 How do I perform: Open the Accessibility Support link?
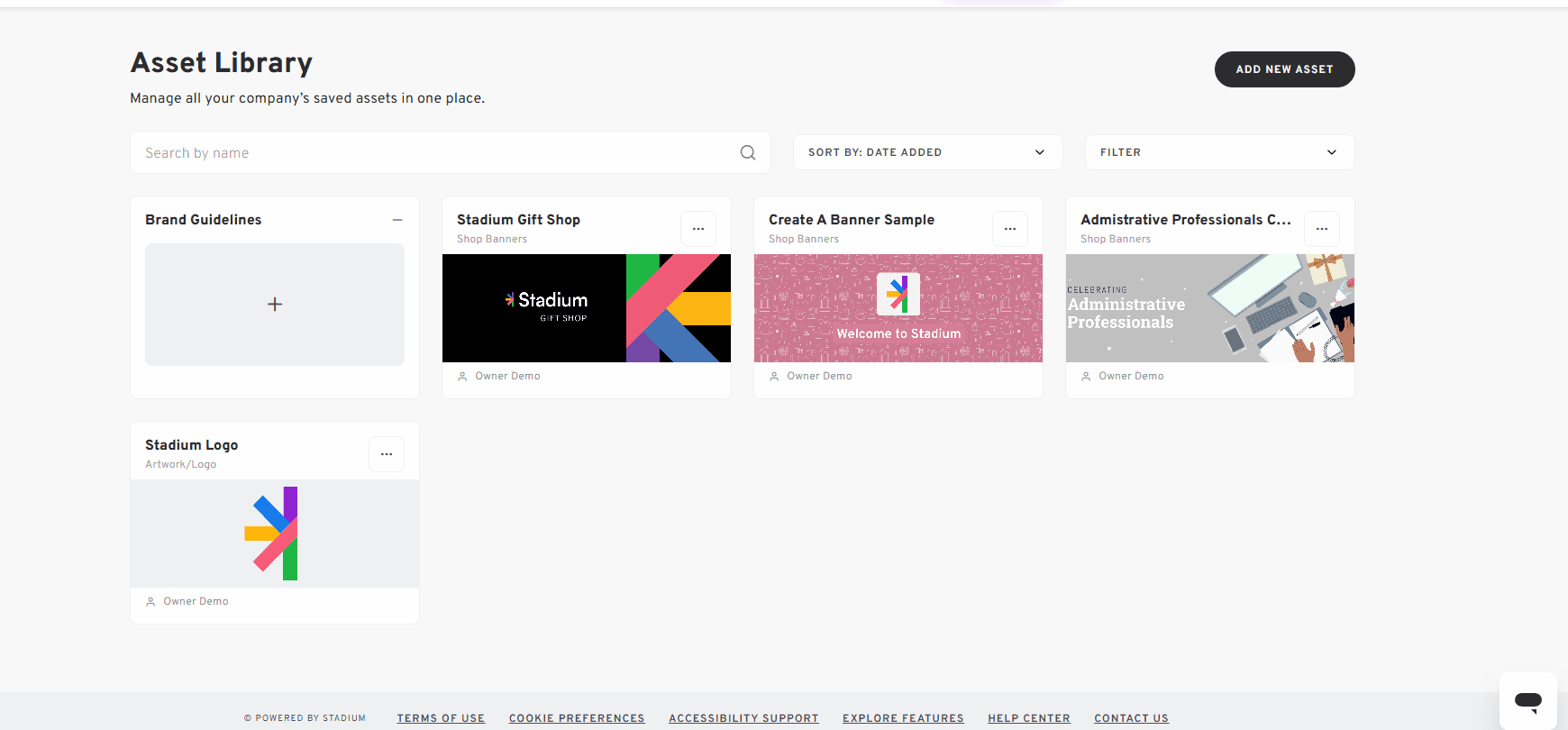pos(743,718)
